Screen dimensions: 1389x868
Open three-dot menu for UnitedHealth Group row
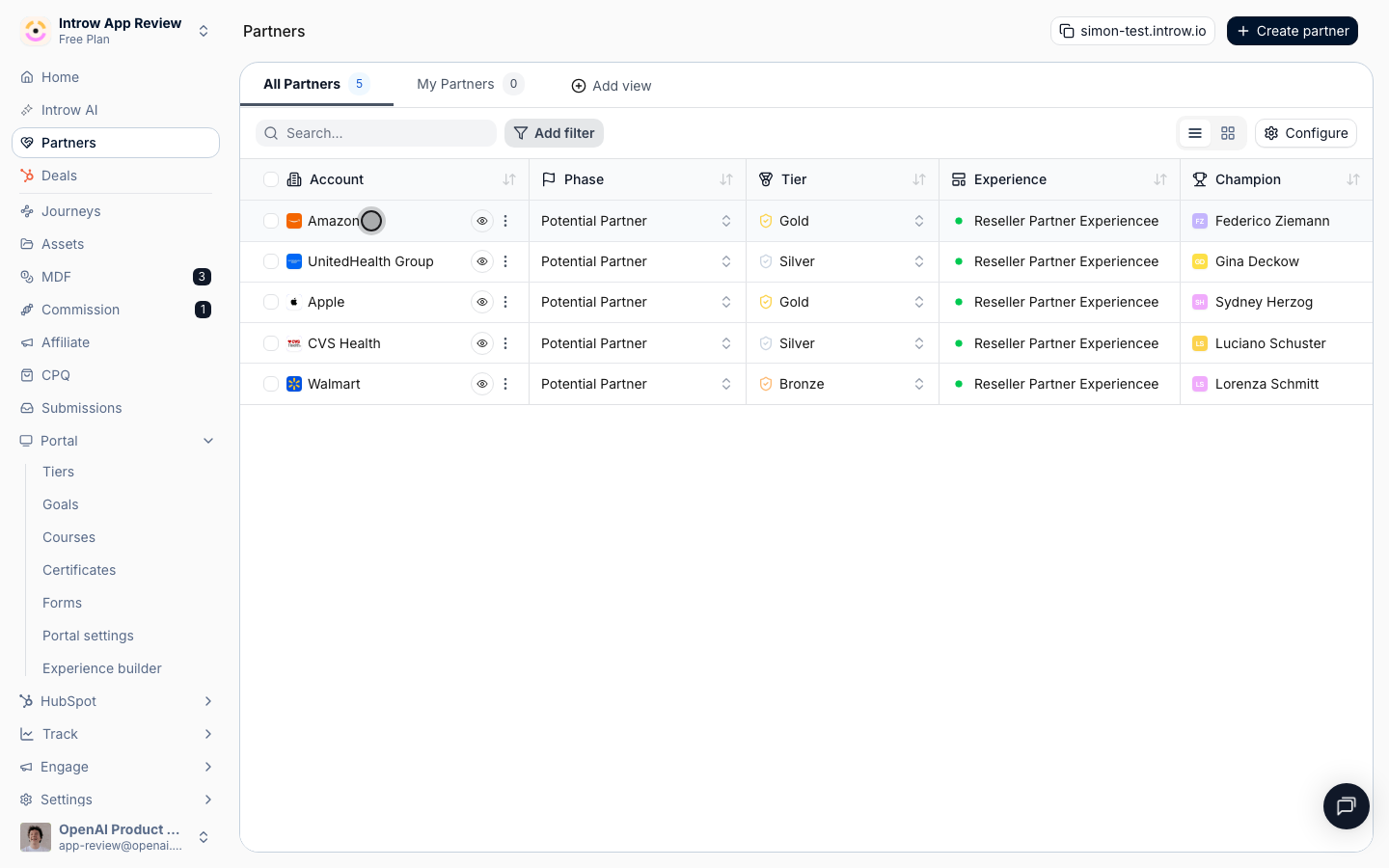point(505,261)
